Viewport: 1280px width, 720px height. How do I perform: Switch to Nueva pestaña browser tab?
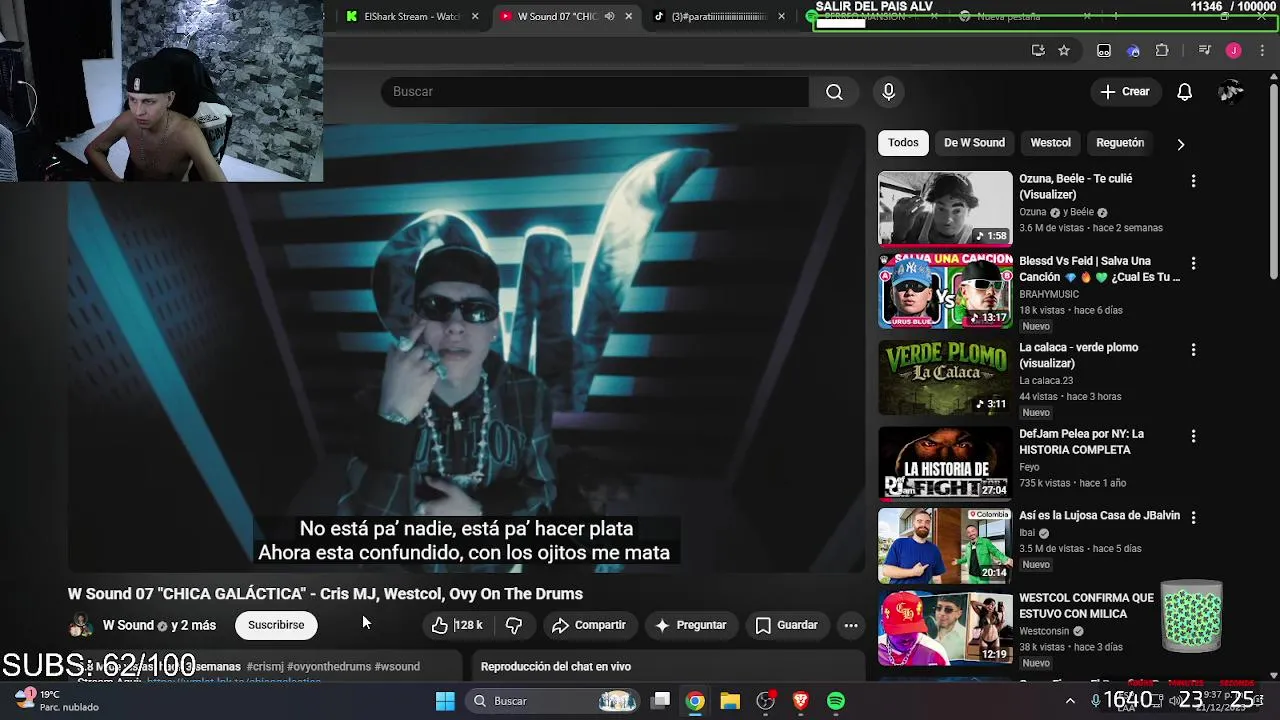(1020, 16)
